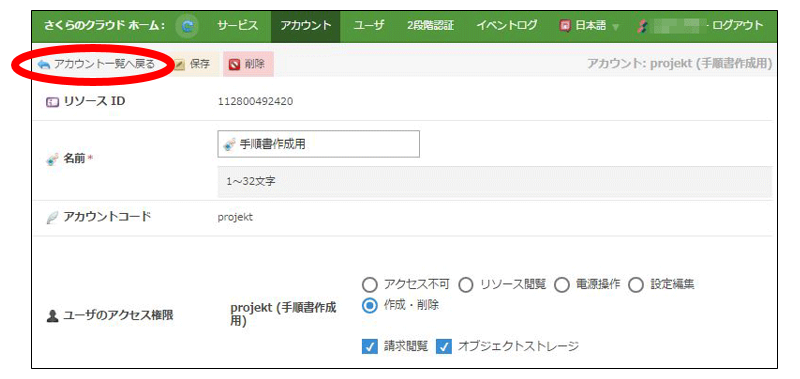
Task: Click the 名前 text field containing 手順書作成用
Action: click(x=318, y=144)
